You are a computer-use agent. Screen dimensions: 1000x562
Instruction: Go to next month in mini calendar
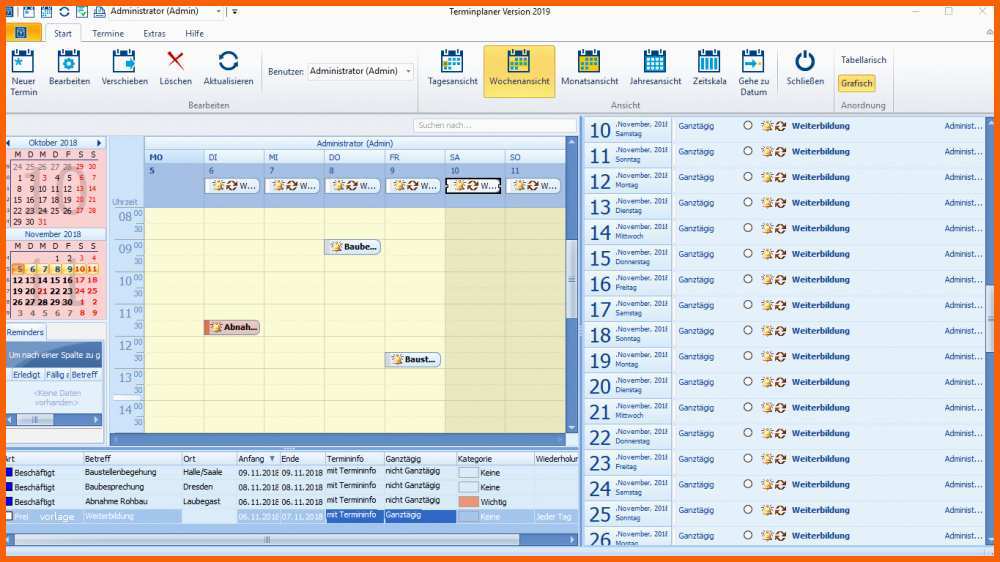(x=99, y=143)
